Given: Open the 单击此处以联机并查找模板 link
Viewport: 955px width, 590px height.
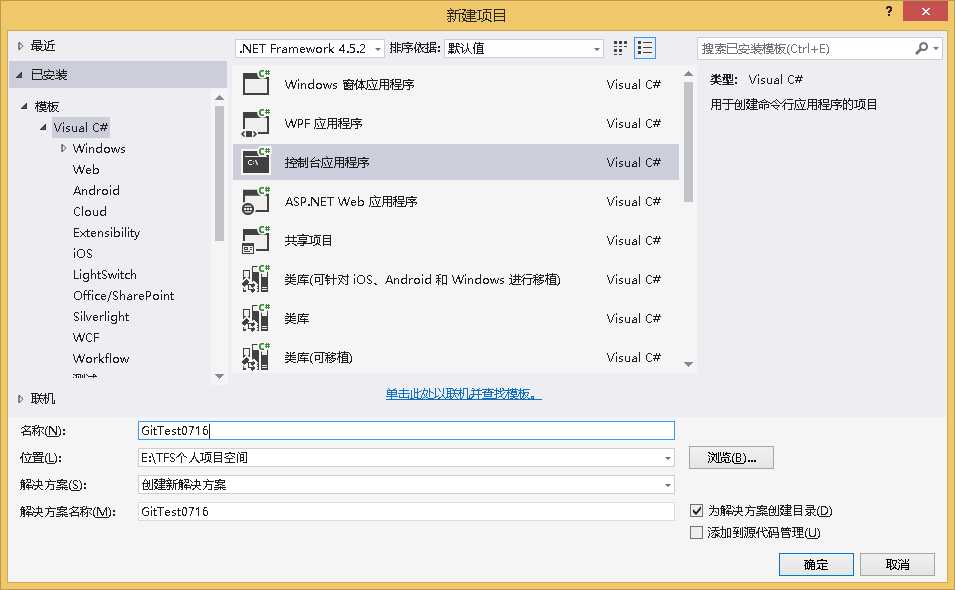Looking at the screenshot, I should (x=463, y=394).
